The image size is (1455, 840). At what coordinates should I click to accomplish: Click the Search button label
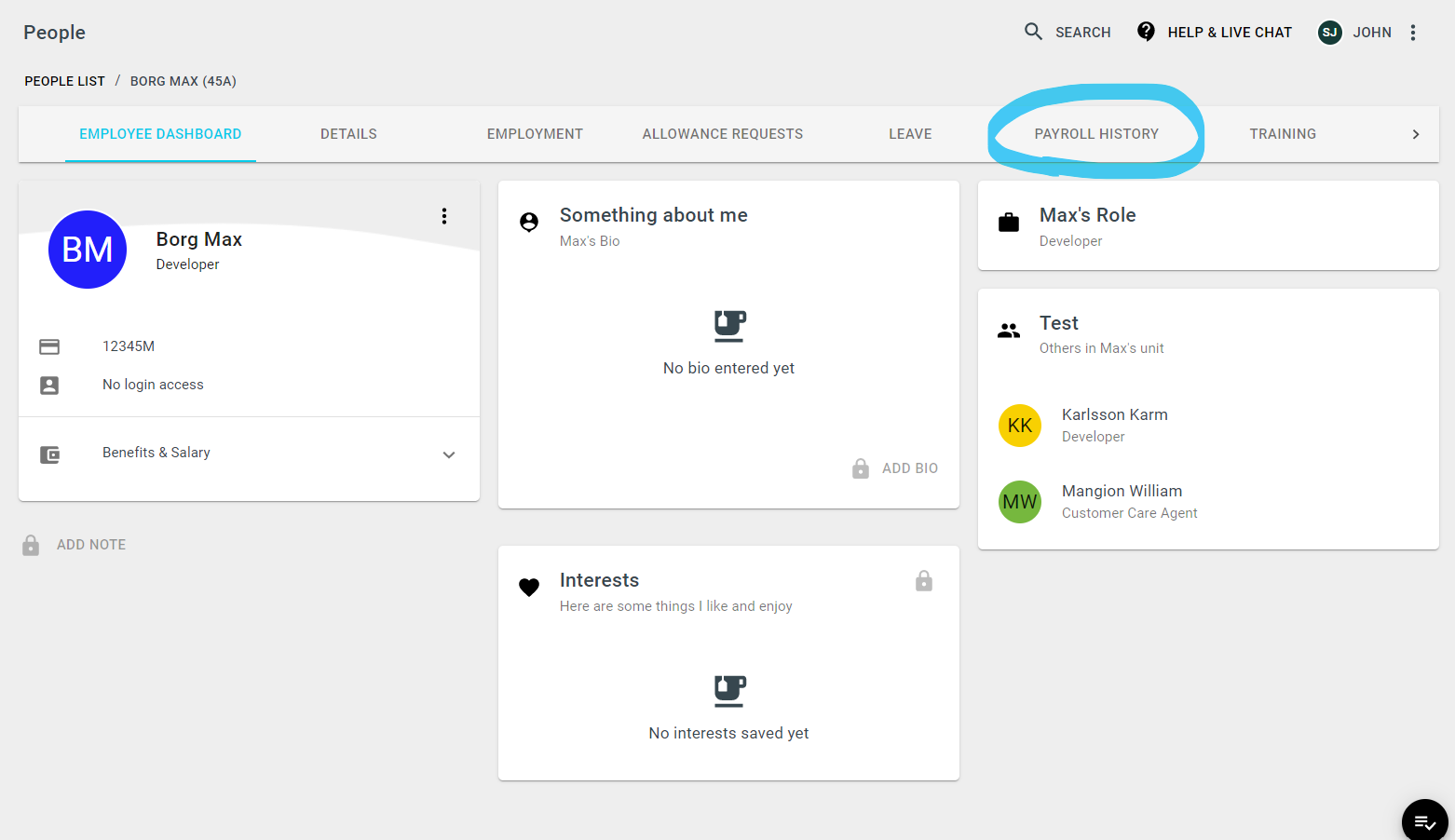click(x=1082, y=33)
